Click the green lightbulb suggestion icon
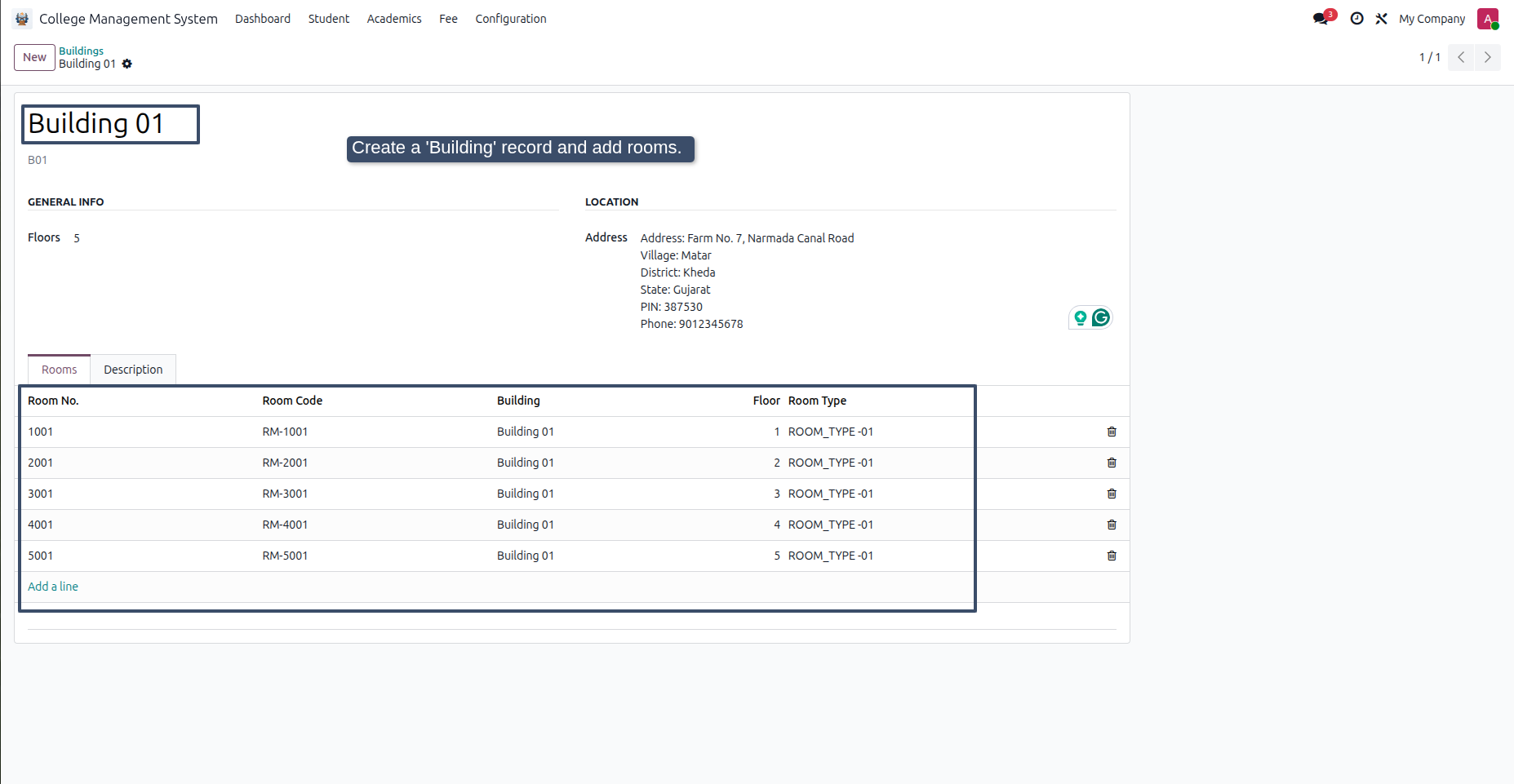The image size is (1514, 784). click(x=1080, y=318)
